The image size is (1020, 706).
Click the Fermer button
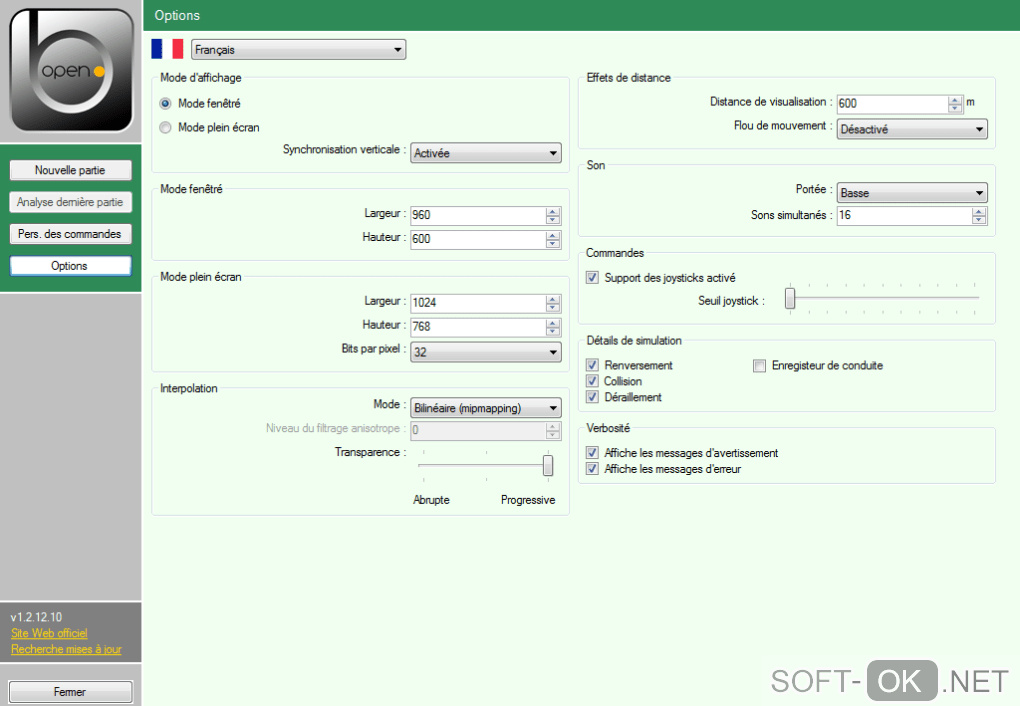(70, 691)
